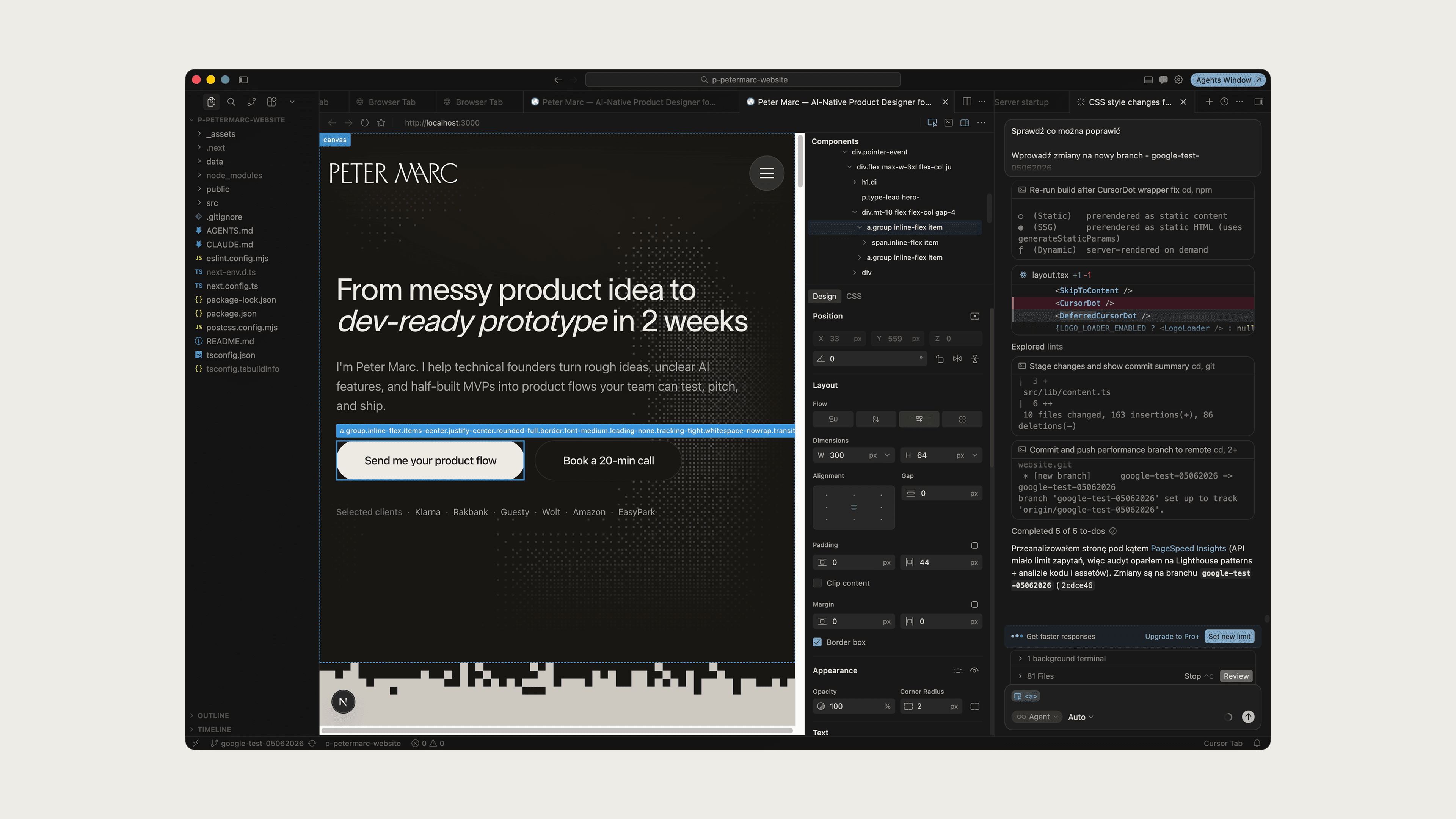Click the N round badge on canvas
Viewport: 1456px width, 819px height.
tap(343, 702)
